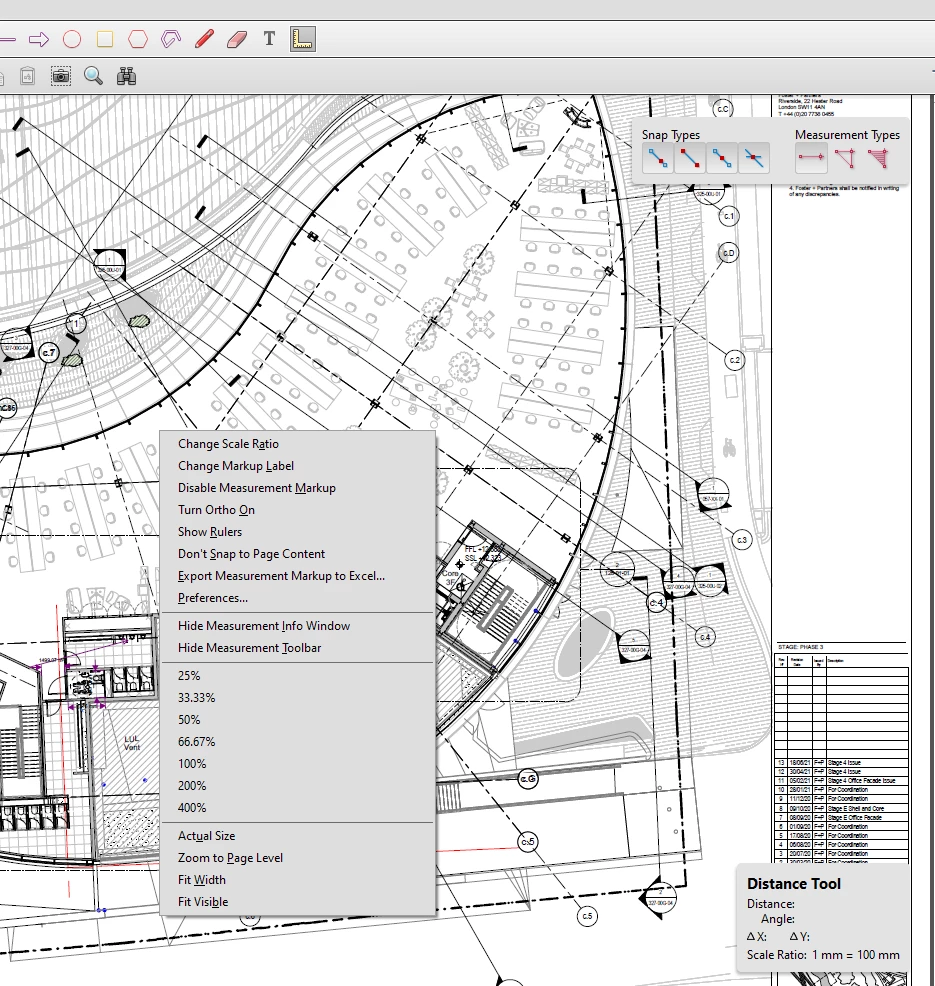Click the Snap Types label
The image size is (935, 986).
(670, 135)
